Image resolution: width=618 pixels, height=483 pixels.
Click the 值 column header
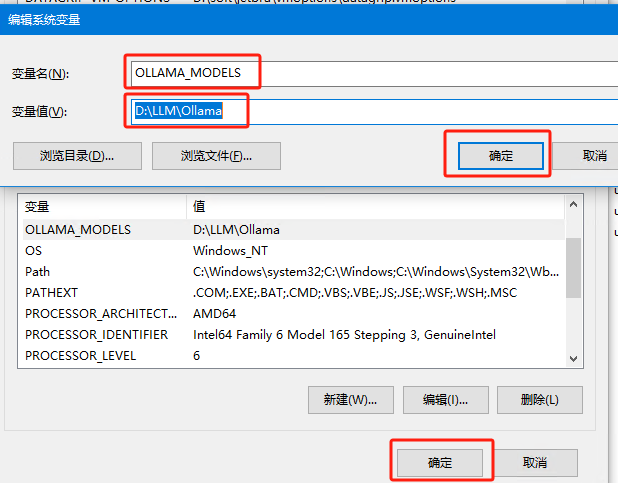coord(376,207)
